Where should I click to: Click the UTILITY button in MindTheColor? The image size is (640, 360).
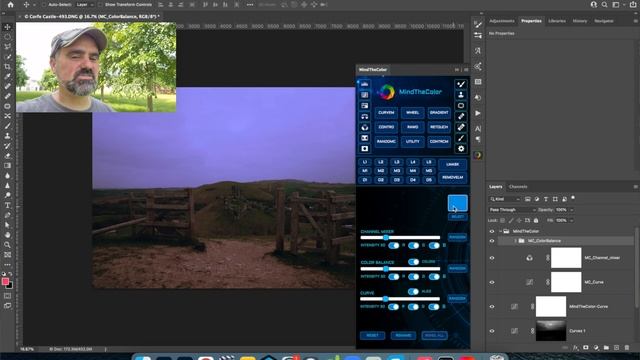412,142
